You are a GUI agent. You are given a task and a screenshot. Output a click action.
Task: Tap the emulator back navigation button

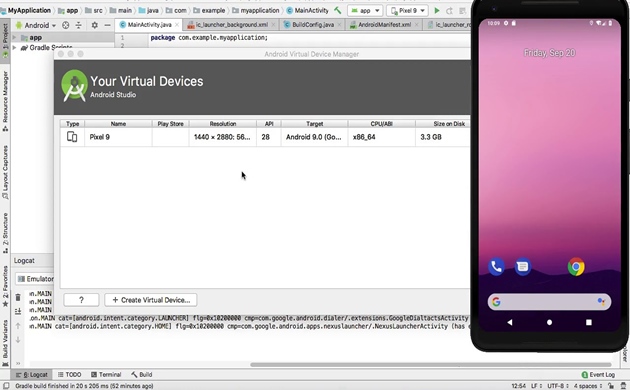(509, 322)
